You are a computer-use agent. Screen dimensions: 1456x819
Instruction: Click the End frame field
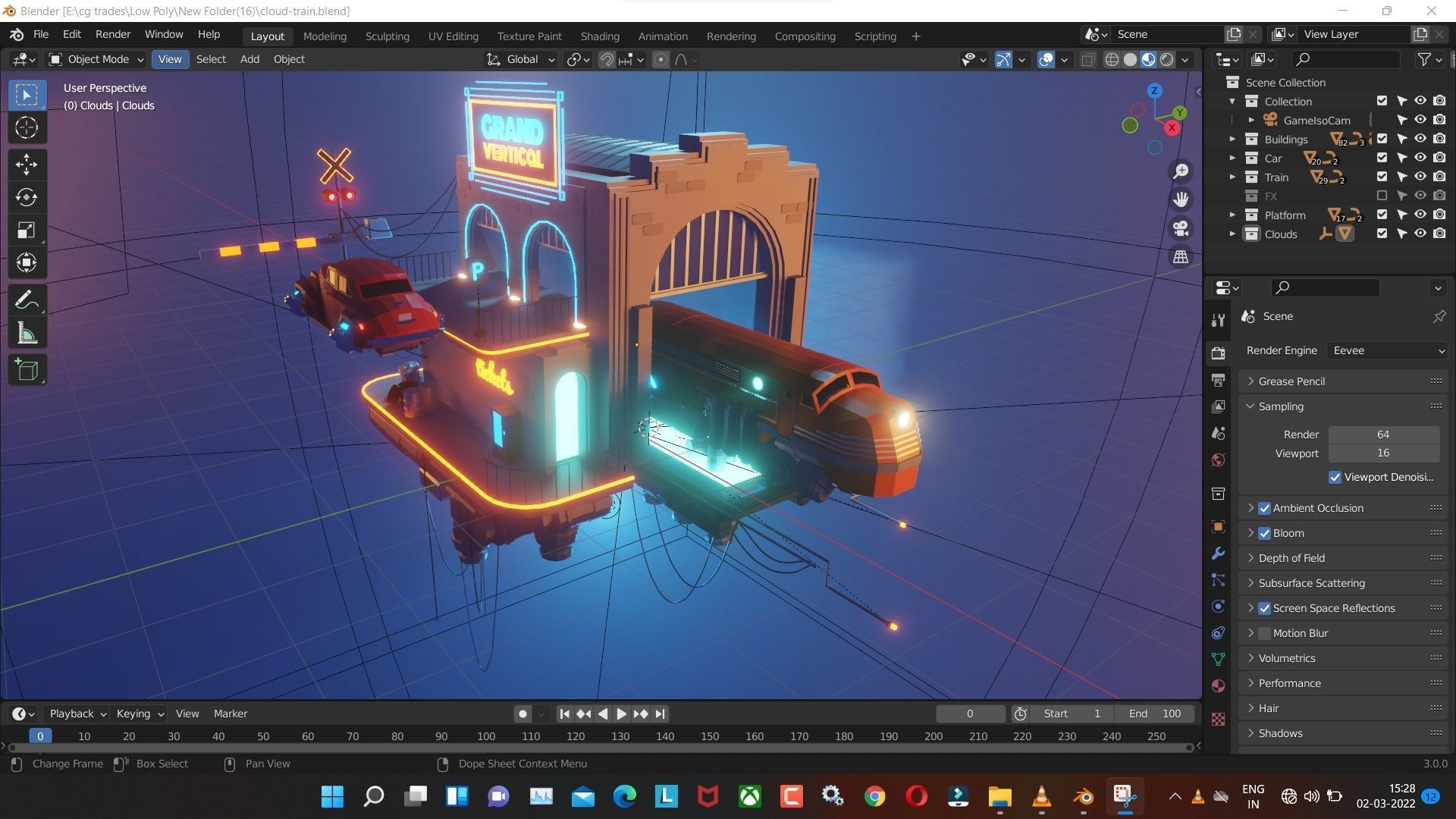pos(1153,714)
